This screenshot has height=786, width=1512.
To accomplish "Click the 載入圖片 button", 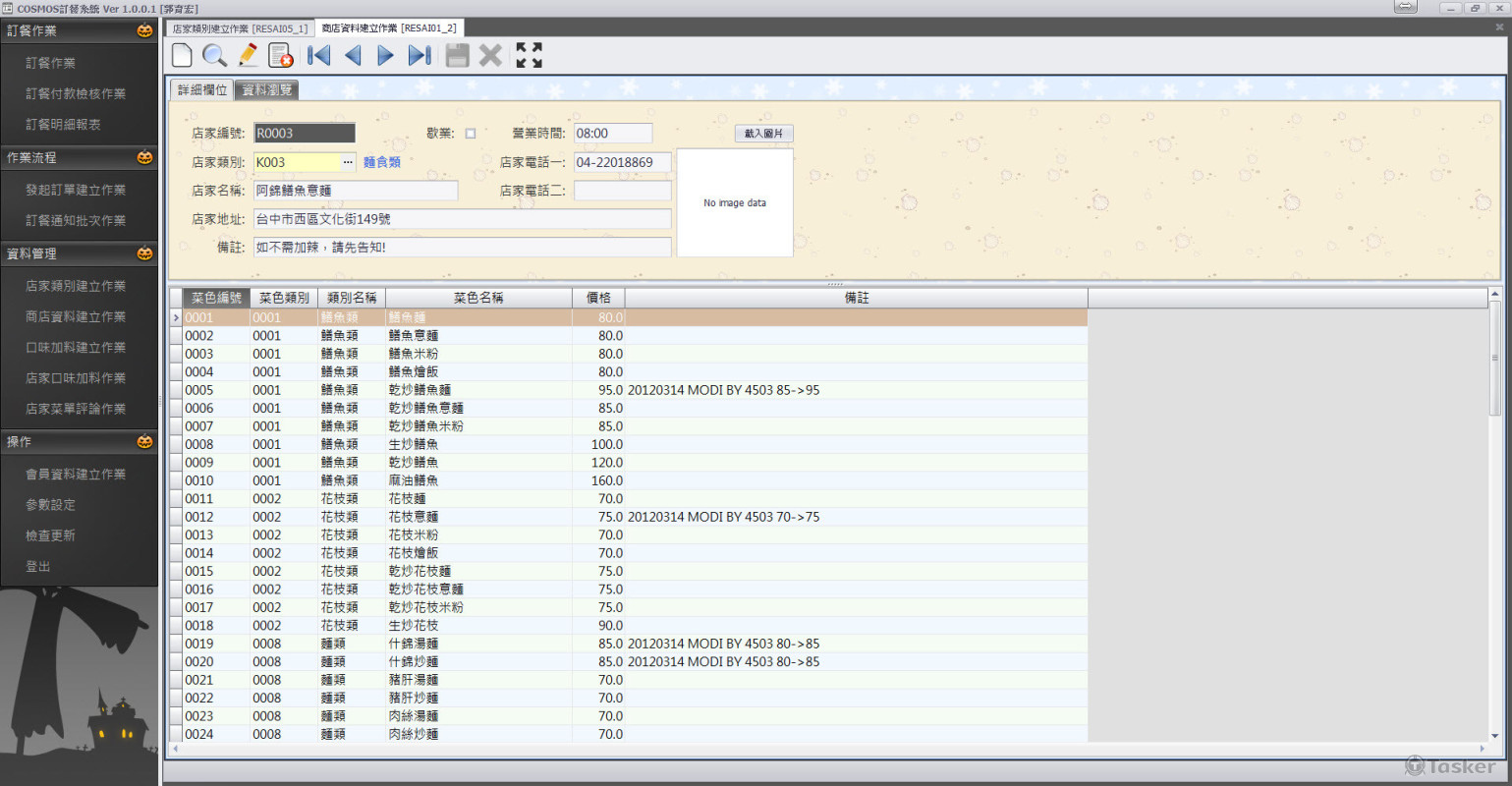I will [763, 134].
